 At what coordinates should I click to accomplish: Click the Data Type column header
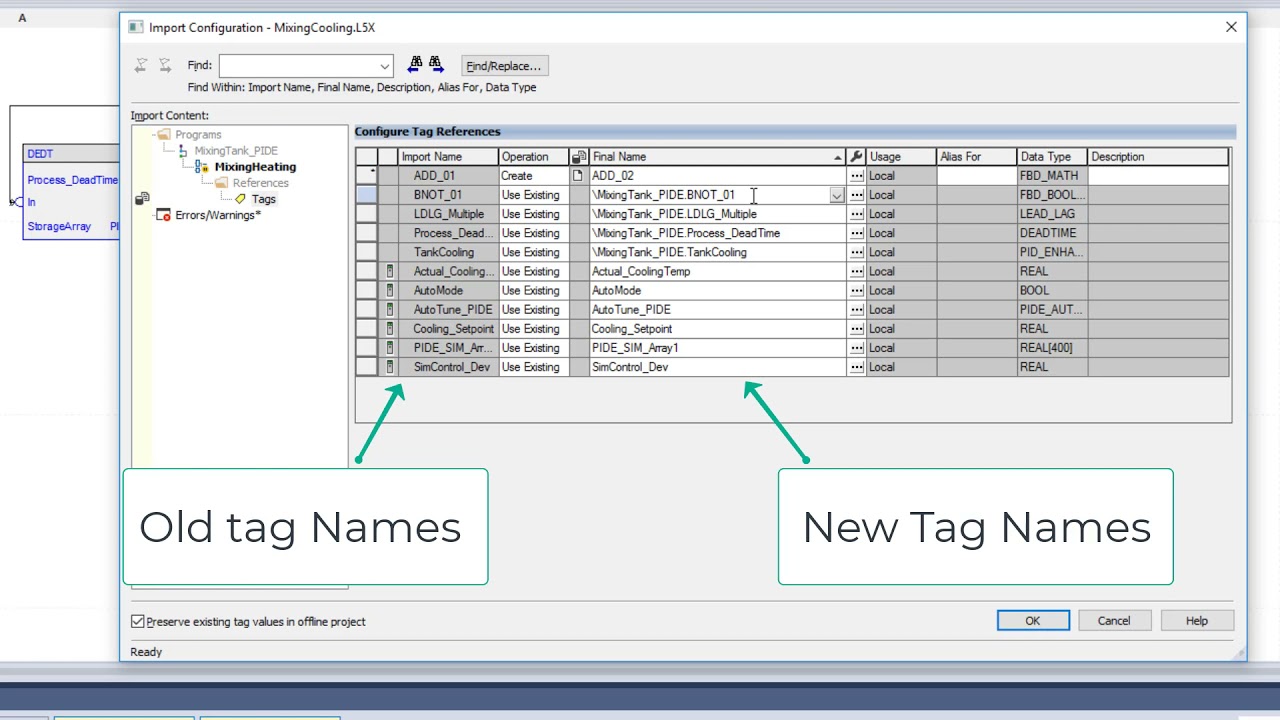click(x=1052, y=157)
